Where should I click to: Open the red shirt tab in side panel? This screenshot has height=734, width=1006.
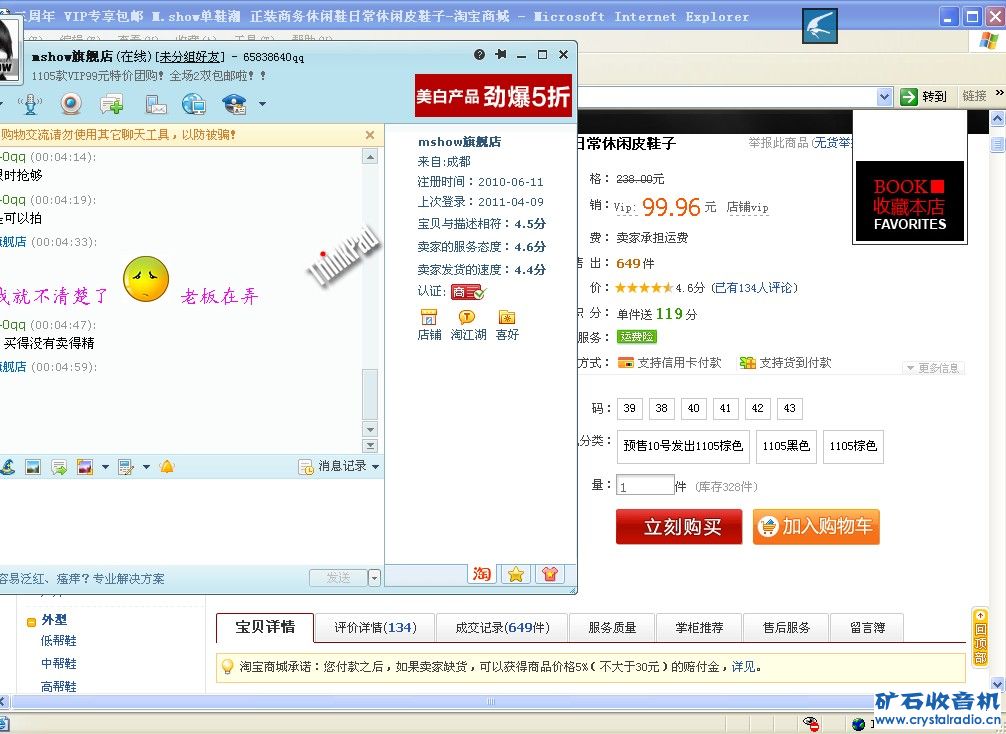coord(550,574)
